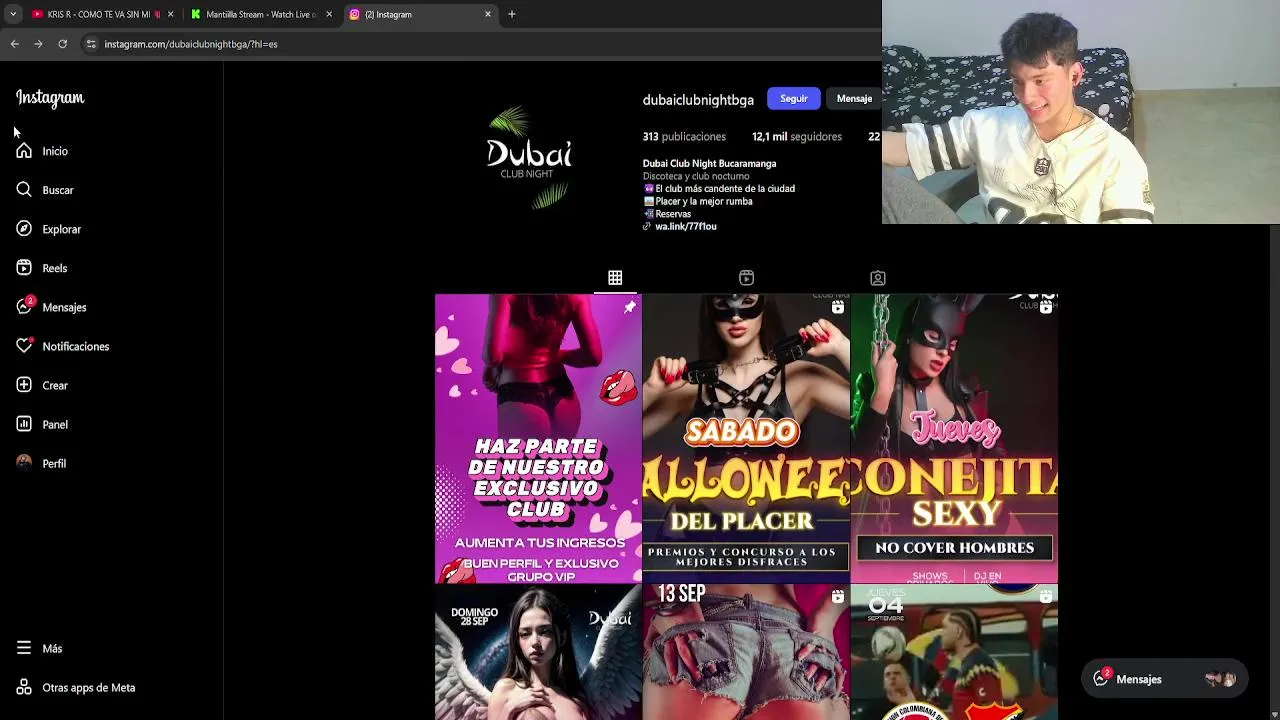Click 313 publicaciones count
The width and height of the screenshot is (1280, 720).
click(684, 137)
